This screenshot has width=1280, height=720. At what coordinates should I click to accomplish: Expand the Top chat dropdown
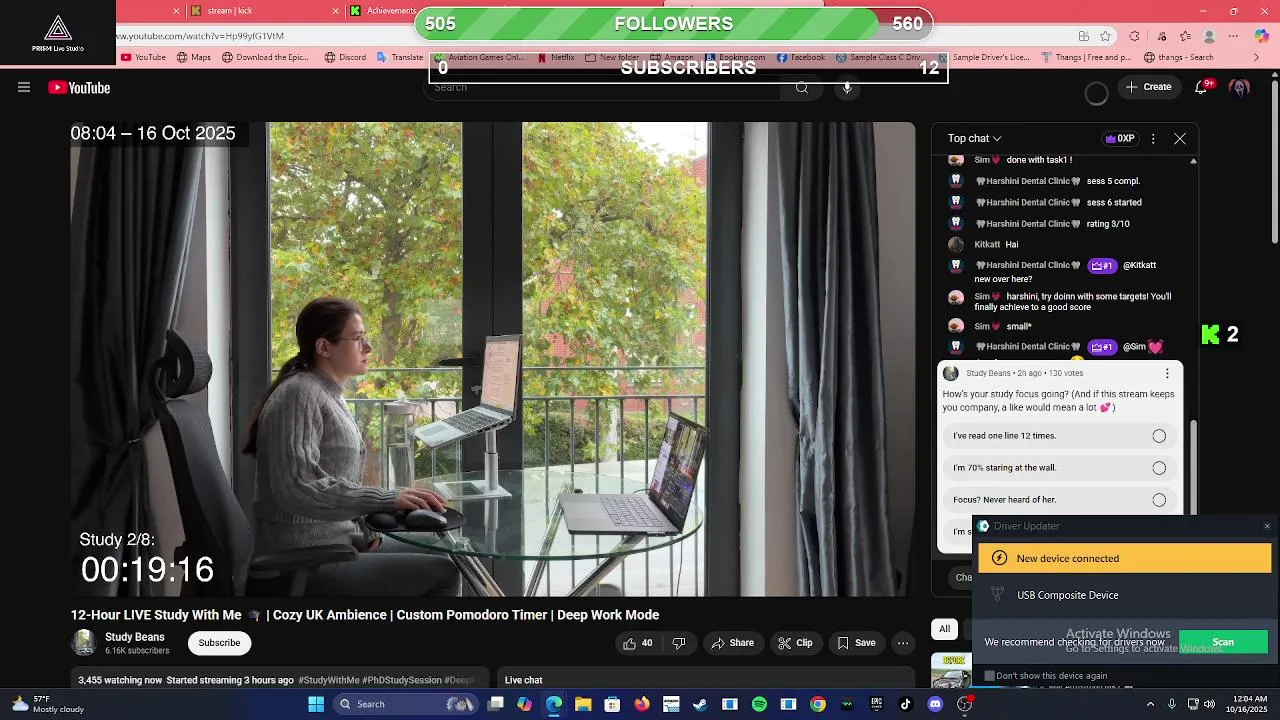click(974, 139)
